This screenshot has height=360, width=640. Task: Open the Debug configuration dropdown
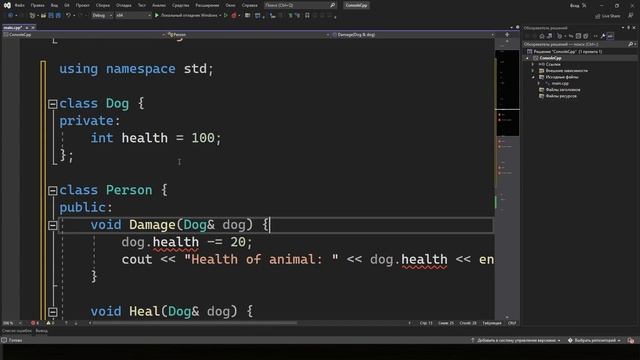[x=102, y=16]
